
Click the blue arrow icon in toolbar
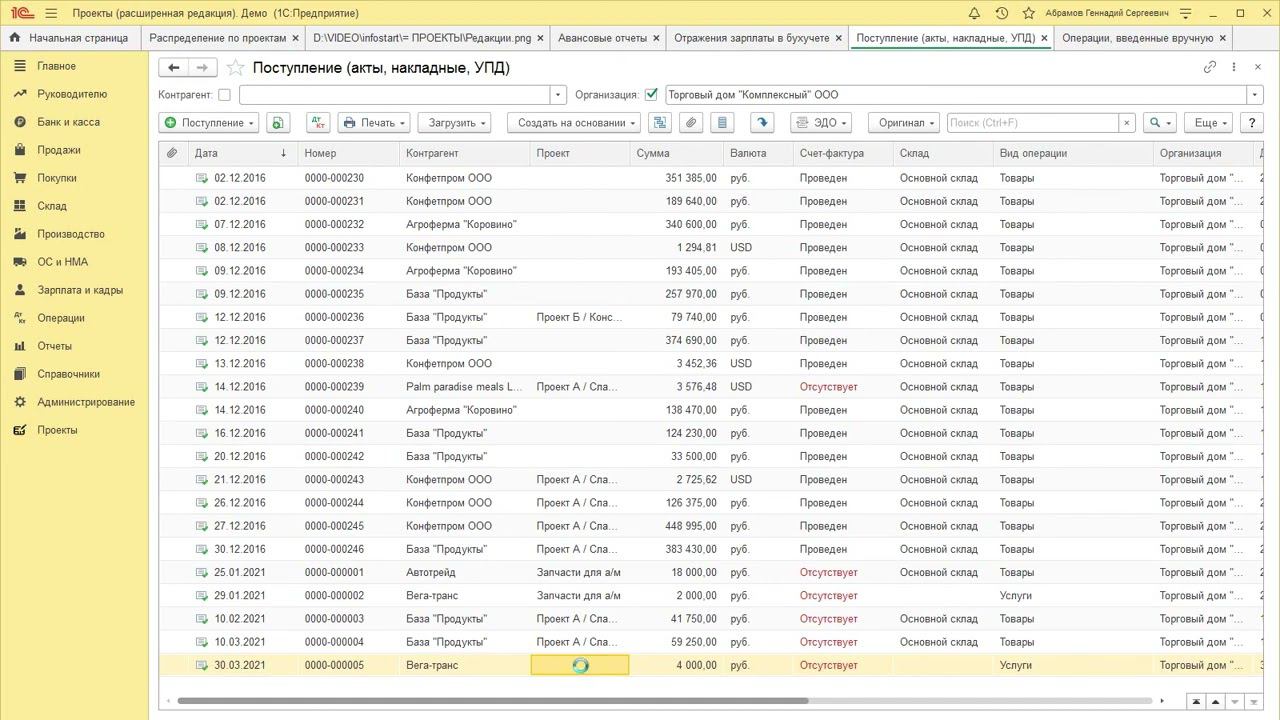[x=762, y=123]
